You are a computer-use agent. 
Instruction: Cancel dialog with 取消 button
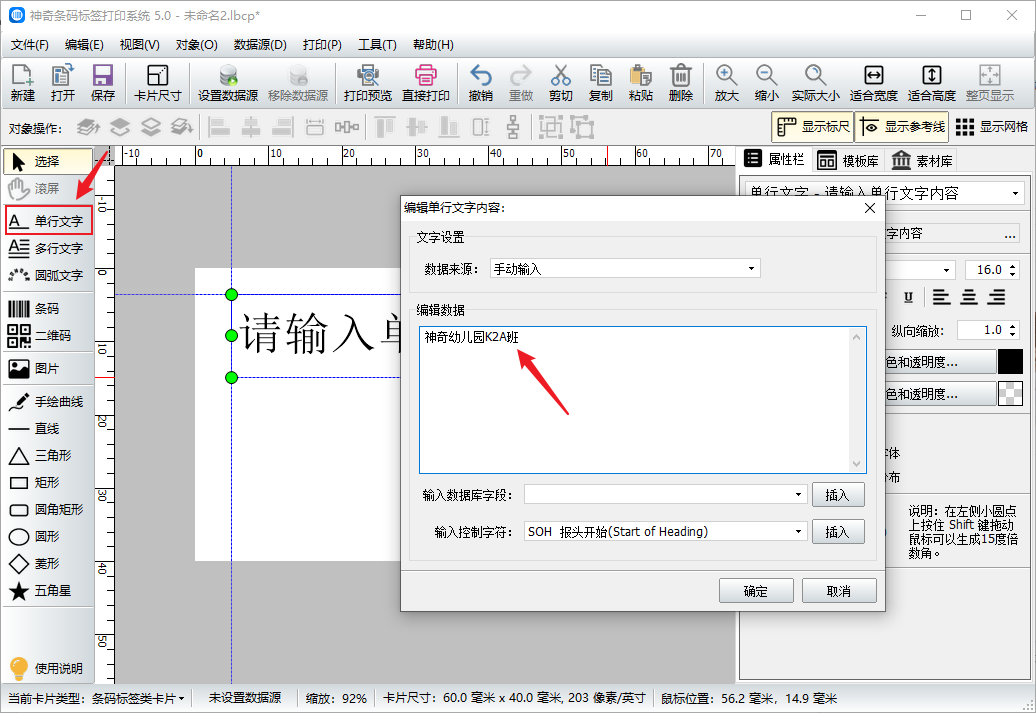click(839, 591)
